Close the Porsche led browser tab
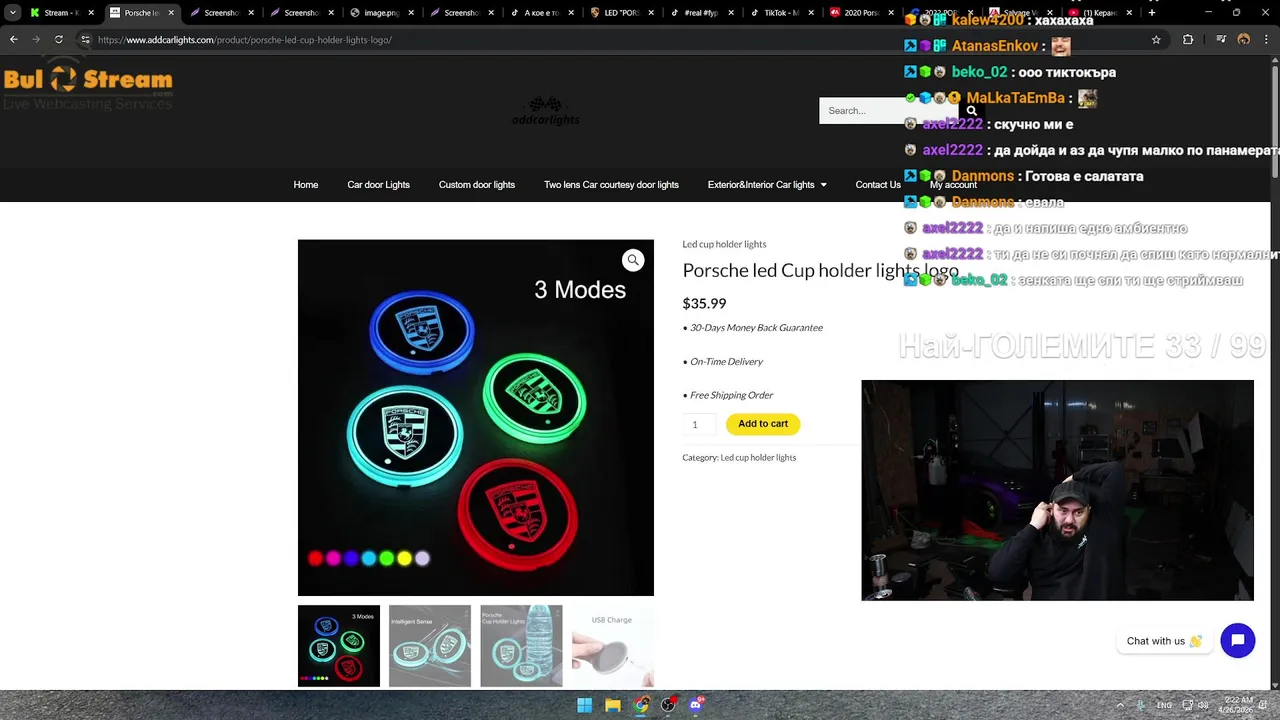 [169, 13]
